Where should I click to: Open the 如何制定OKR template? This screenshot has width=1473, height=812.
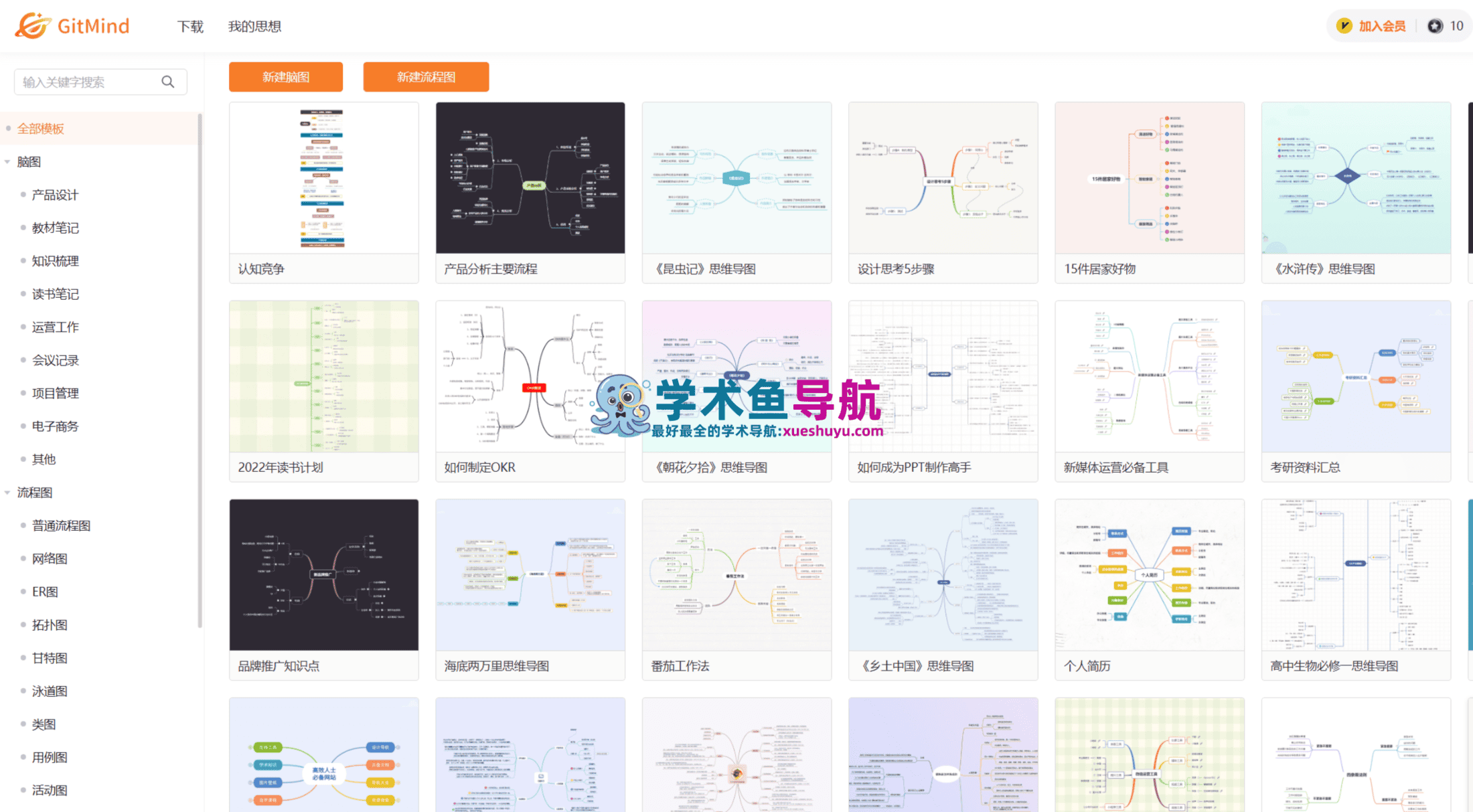point(530,392)
